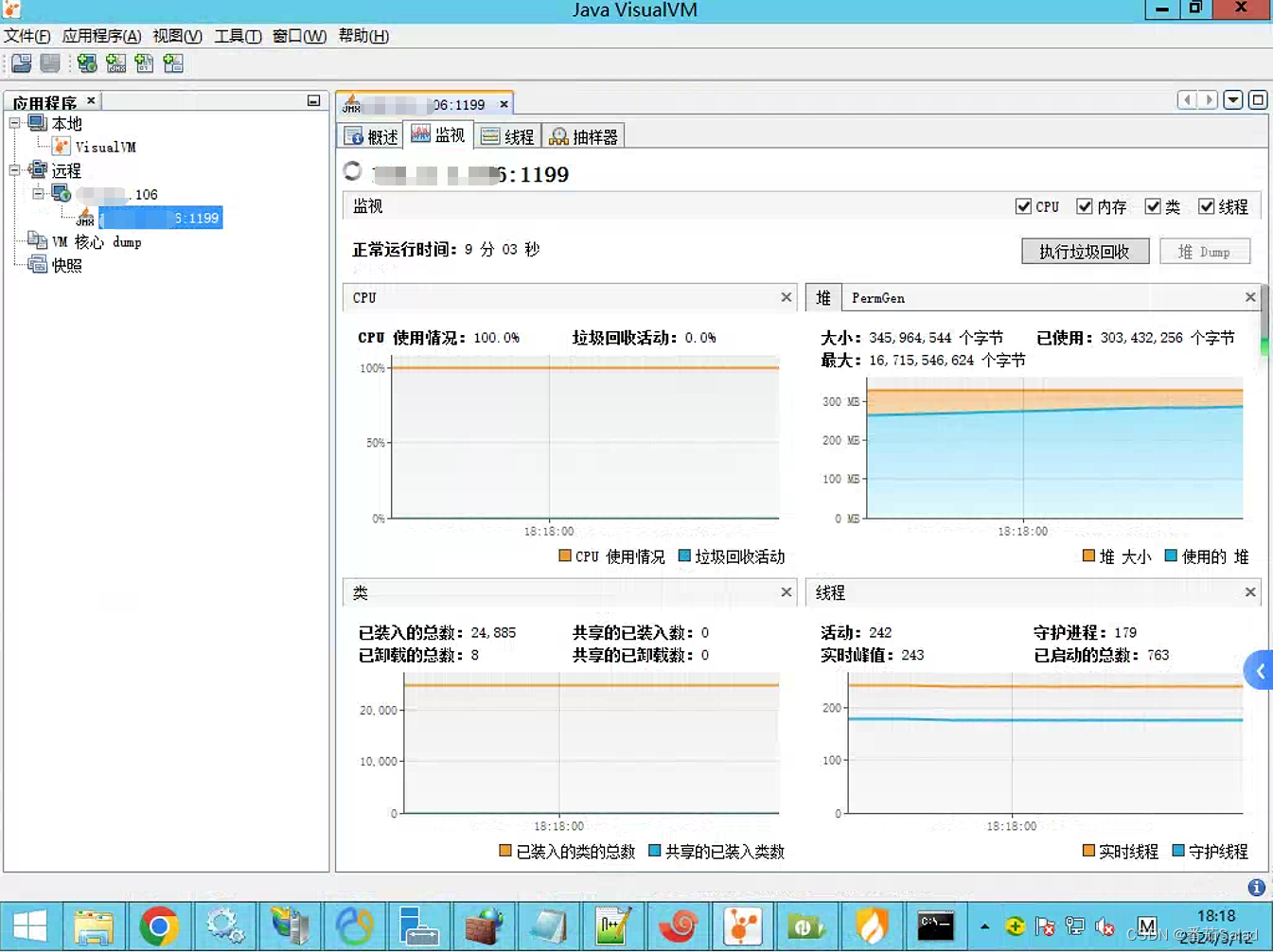This screenshot has height=952, width=1273.
Task: Select the 堆 memory tab
Action: tap(823, 297)
